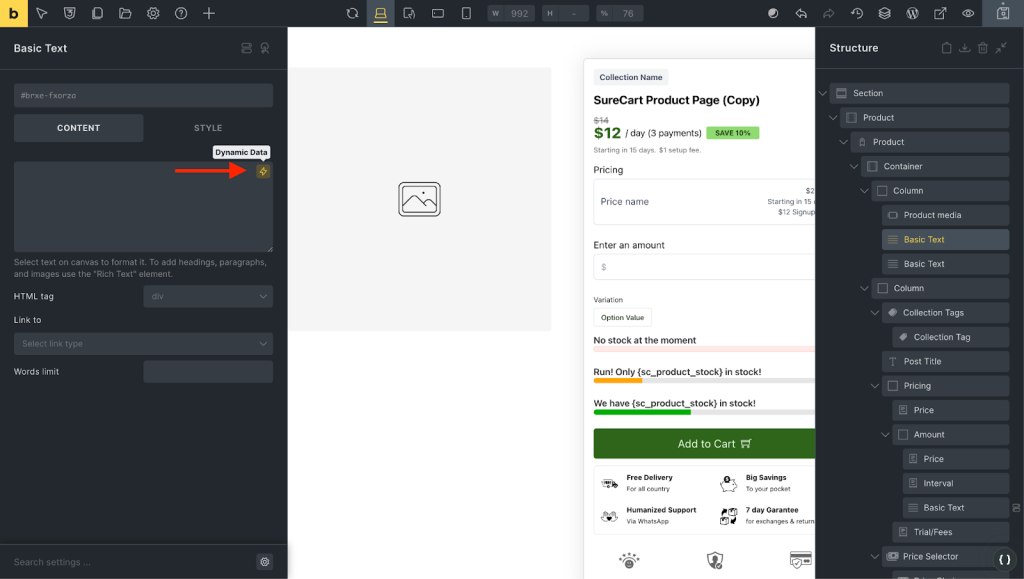The height and width of the screenshot is (579, 1024).
Task: Toggle the preview eye icon
Action: point(968,13)
